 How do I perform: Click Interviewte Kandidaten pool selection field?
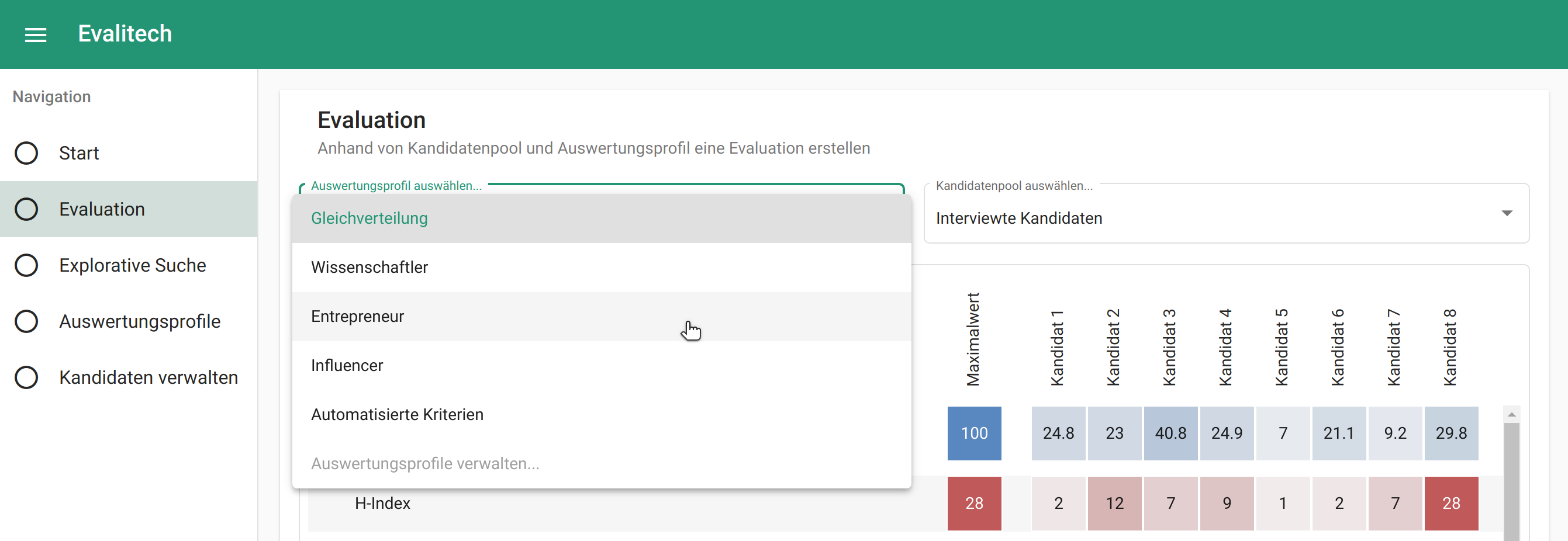click(x=1226, y=215)
